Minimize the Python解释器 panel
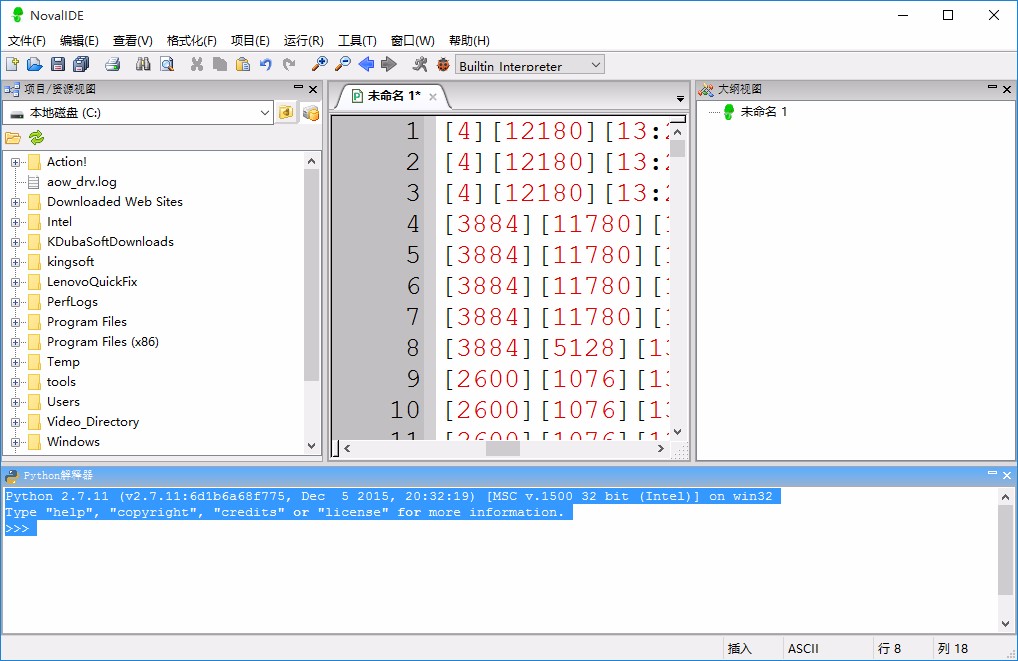This screenshot has width=1018, height=661. pyautogui.click(x=992, y=473)
